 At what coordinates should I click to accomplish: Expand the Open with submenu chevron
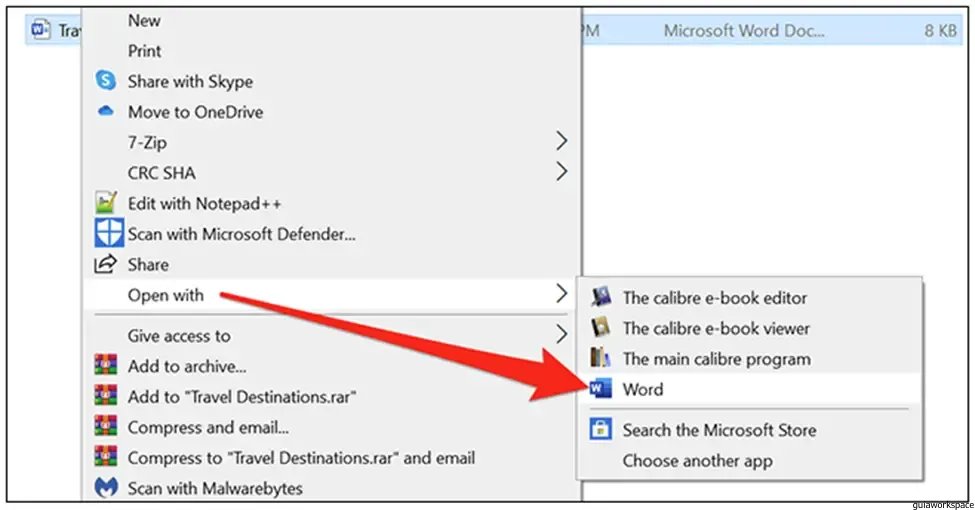tap(562, 294)
